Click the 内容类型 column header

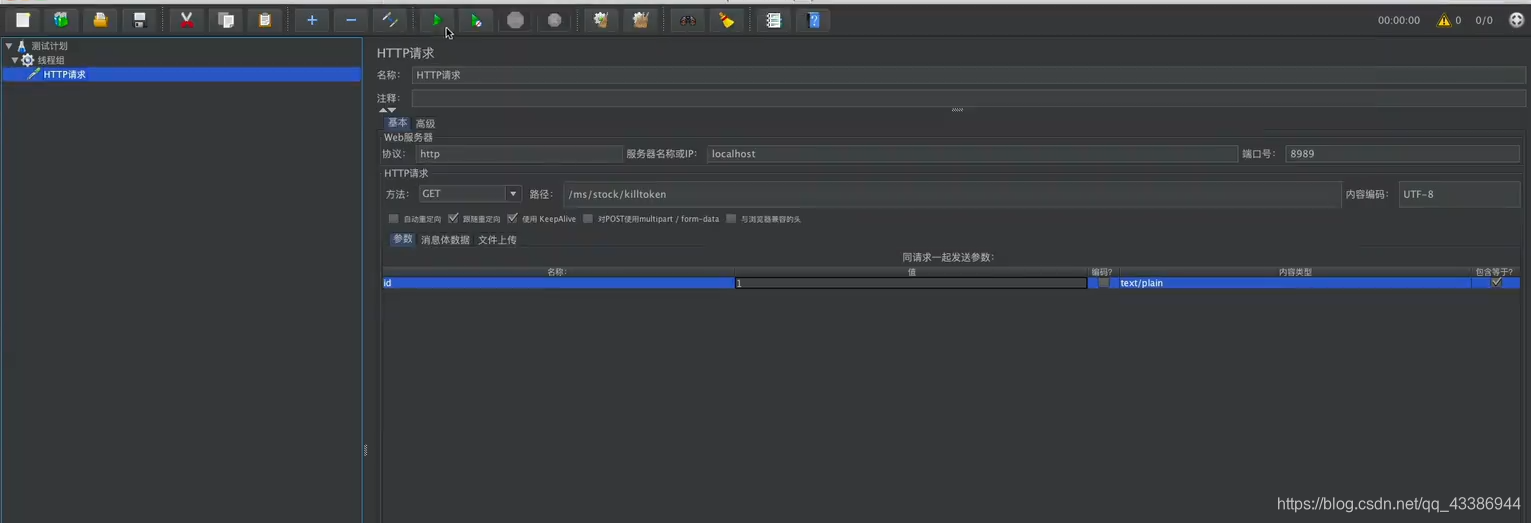pos(1295,271)
